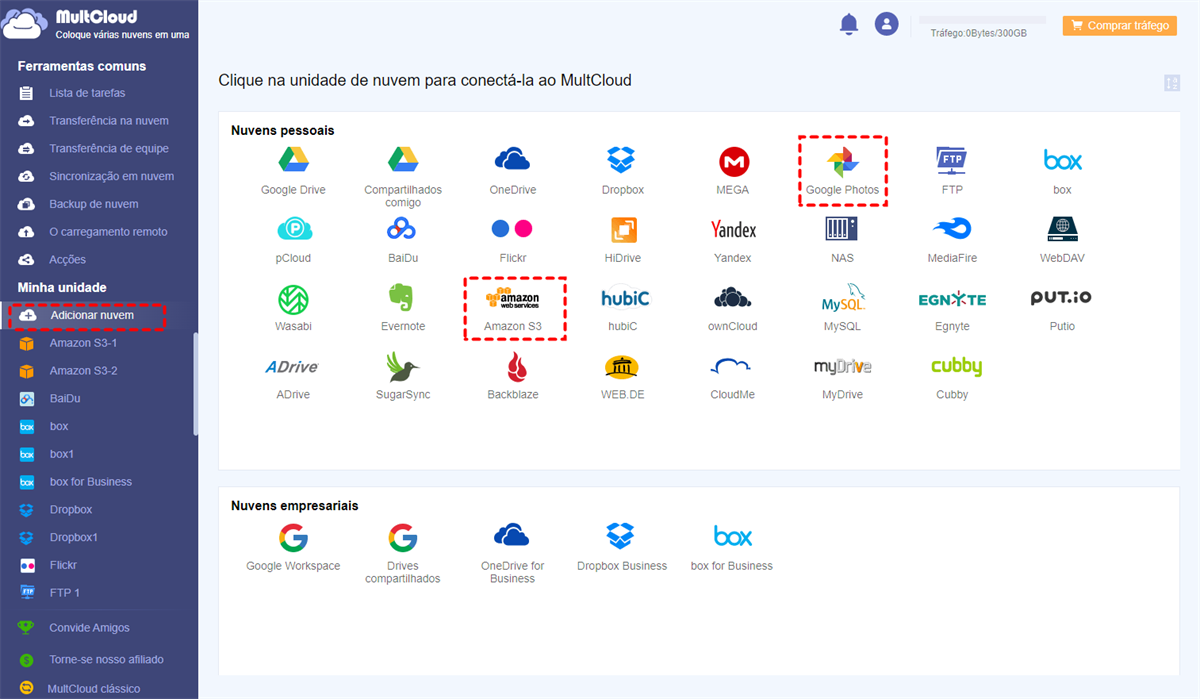The height and width of the screenshot is (699, 1200).
Task: Select the MySQL icon
Action: click(x=843, y=298)
